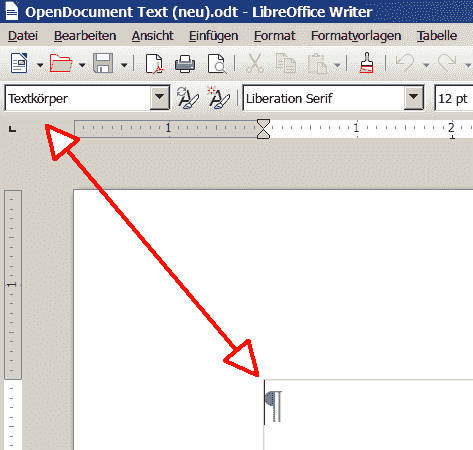
Task: Click the Print icon
Action: [x=185, y=63]
